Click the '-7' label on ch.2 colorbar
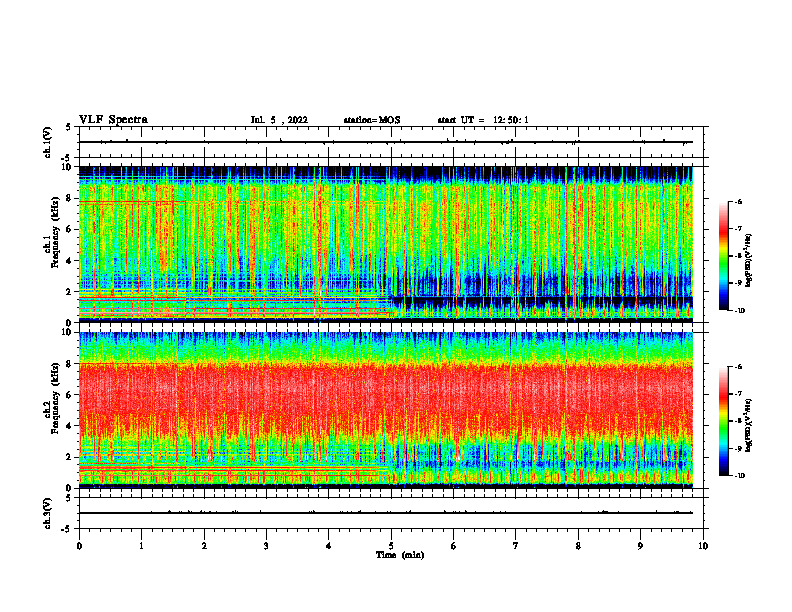This screenshot has width=792, height=612. 738,394
